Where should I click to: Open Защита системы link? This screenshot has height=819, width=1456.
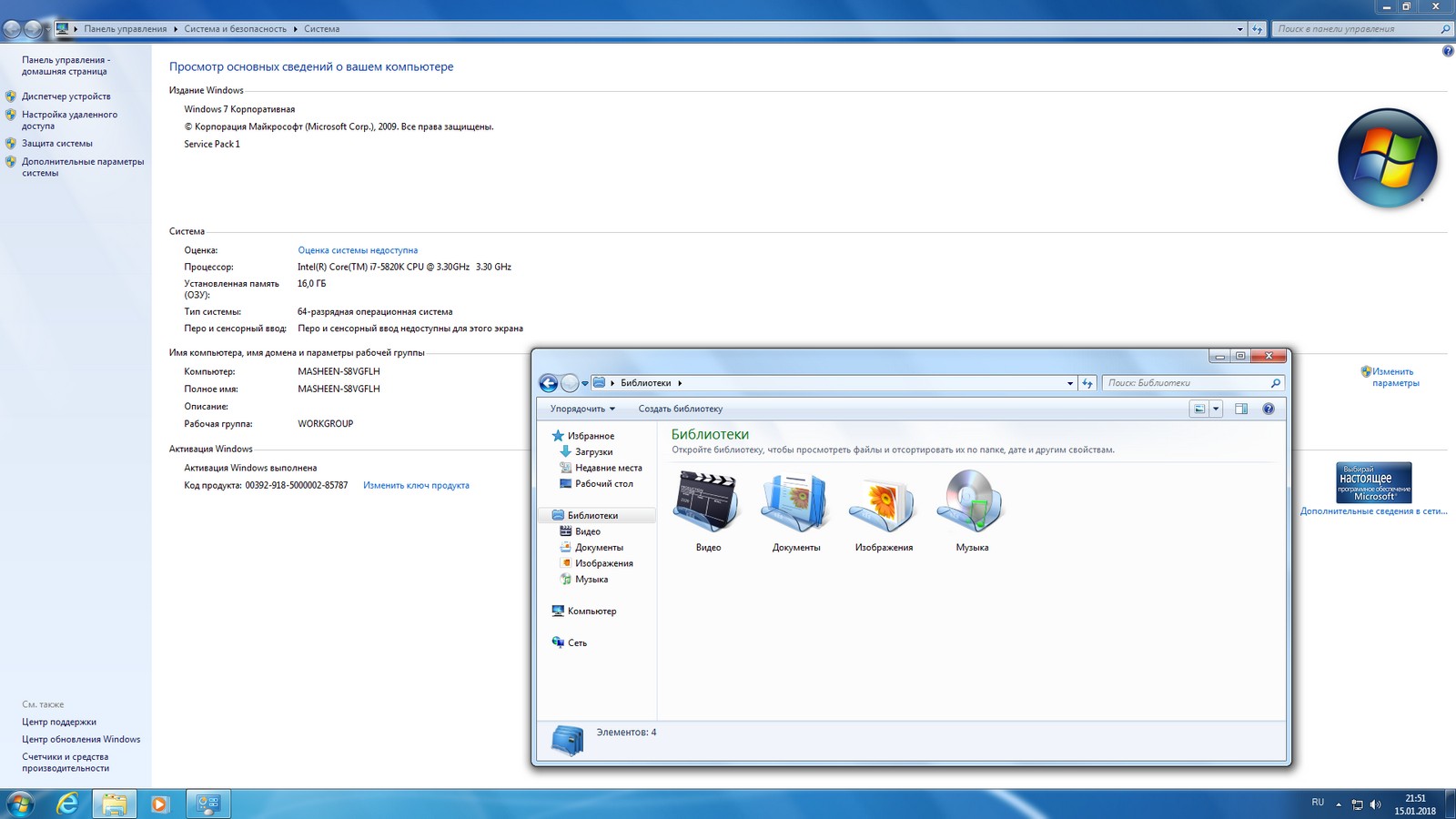57,143
